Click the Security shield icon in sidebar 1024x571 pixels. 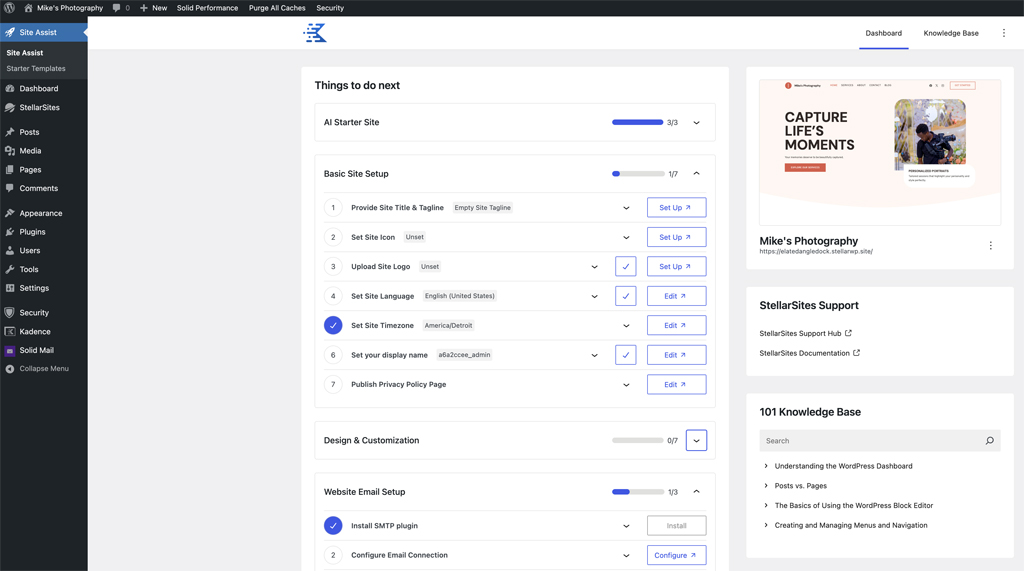(x=10, y=313)
